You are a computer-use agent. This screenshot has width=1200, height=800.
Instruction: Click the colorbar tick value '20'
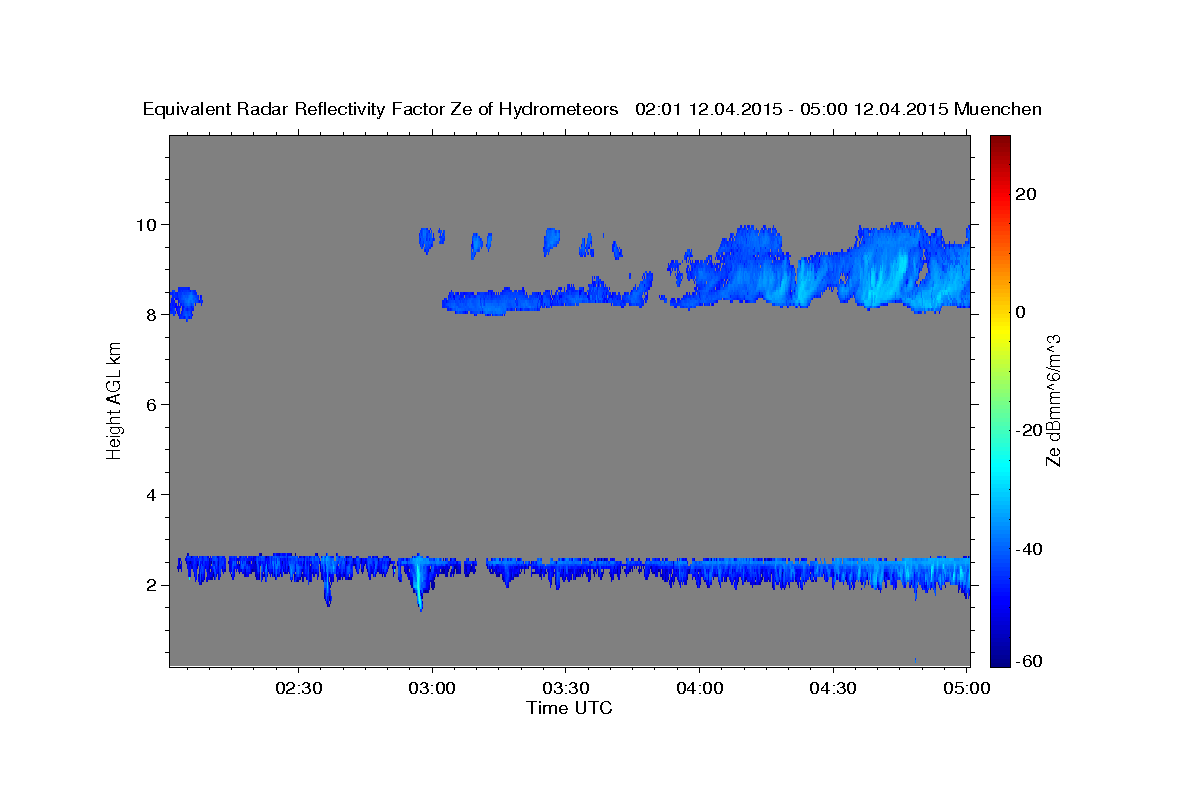tap(1025, 193)
